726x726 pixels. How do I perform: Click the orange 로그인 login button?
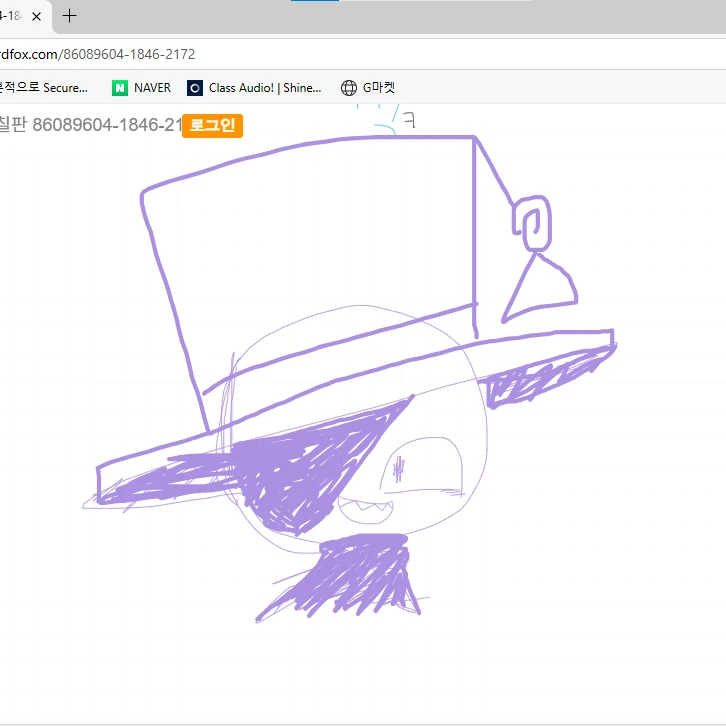[213, 125]
